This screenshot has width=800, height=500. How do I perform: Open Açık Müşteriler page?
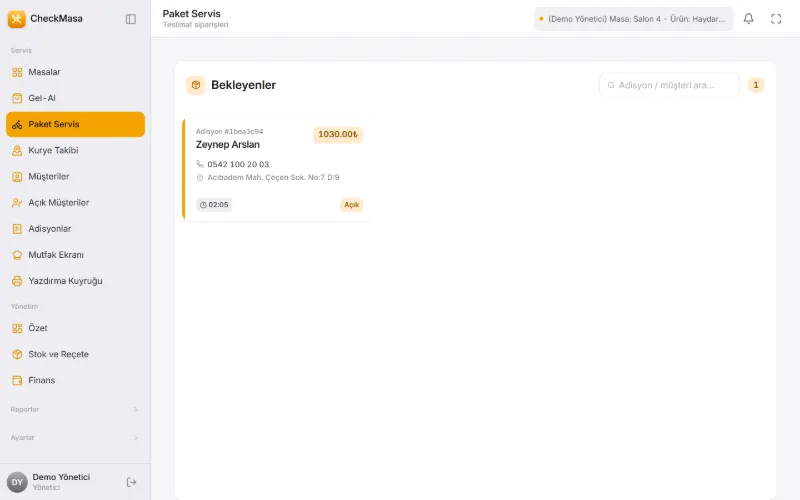pyautogui.click(x=76, y=203)
